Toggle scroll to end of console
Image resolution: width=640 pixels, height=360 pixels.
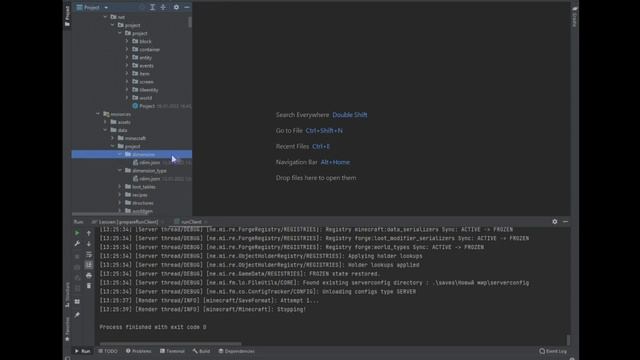pyautogui.click(x=89, y=265)
